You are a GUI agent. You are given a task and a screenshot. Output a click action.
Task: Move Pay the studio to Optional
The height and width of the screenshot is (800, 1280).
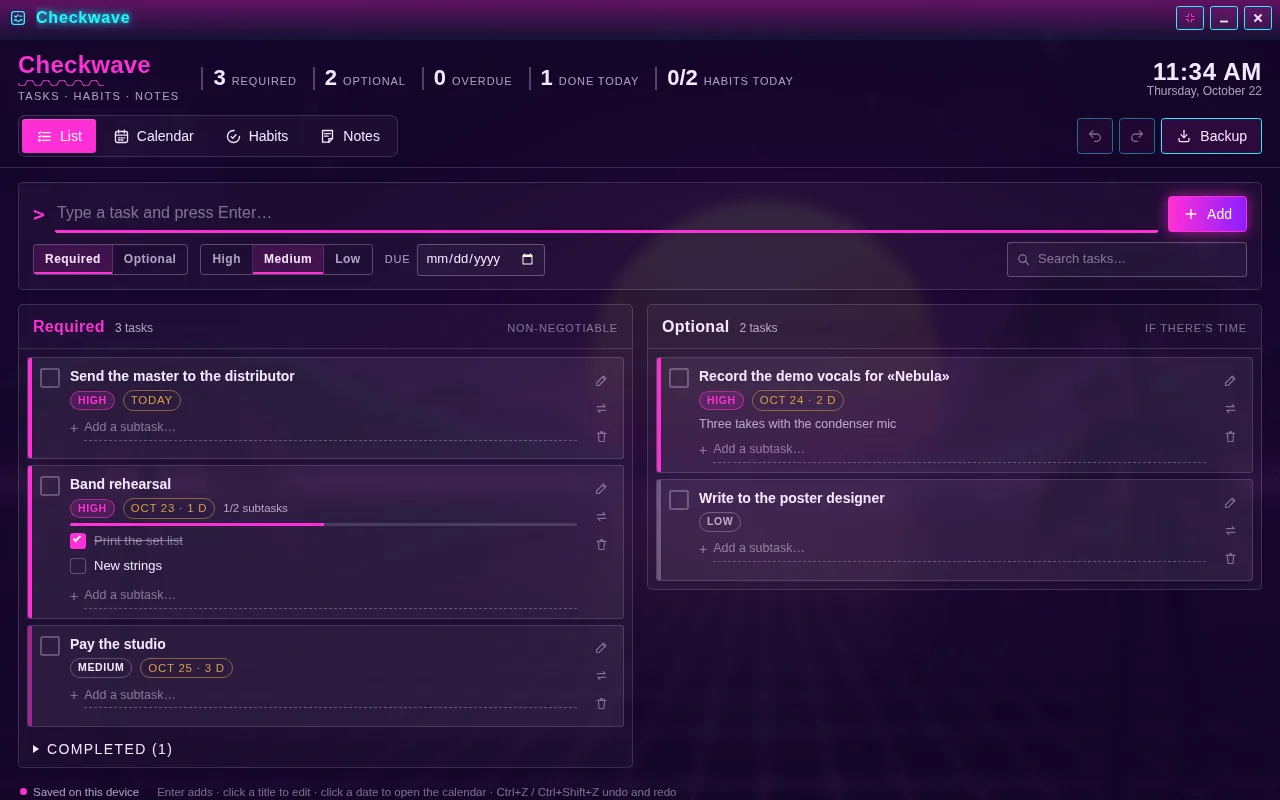[601, 676]
